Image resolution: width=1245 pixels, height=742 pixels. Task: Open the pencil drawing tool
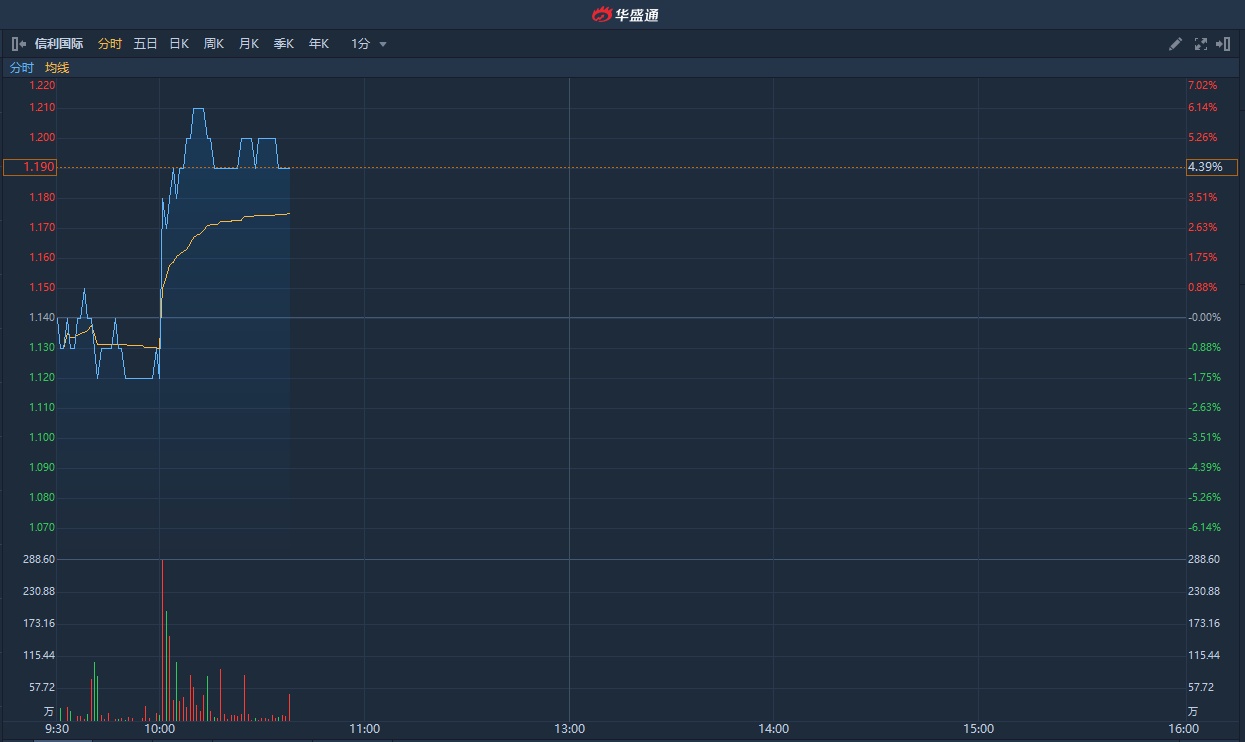point(1175,44)
